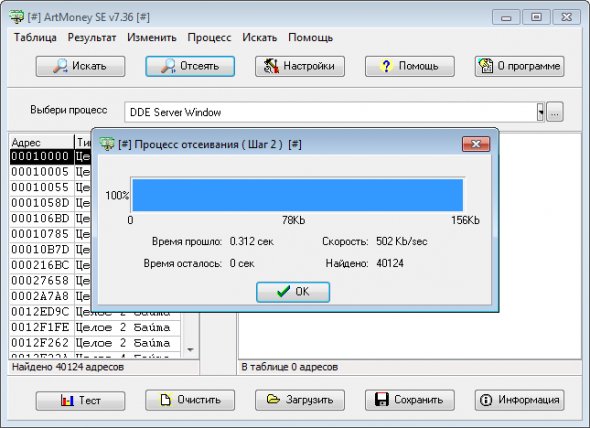
Task: Click the Сохранить save button
Action: pyautogui.click(x=409, y=400)
